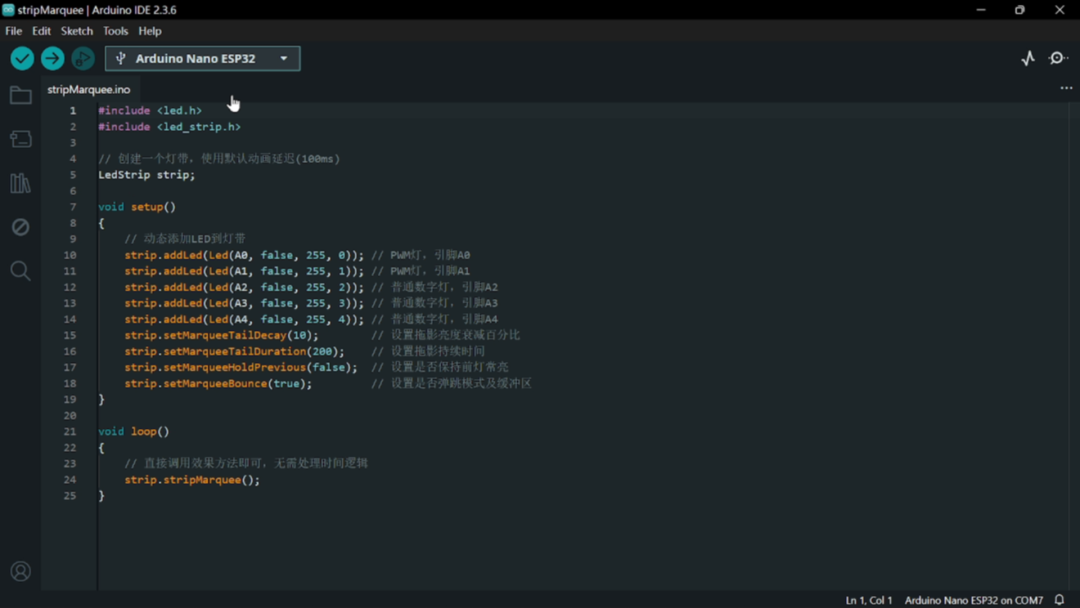Click the Verify sketch checkmark button

(x=22, y=59)
